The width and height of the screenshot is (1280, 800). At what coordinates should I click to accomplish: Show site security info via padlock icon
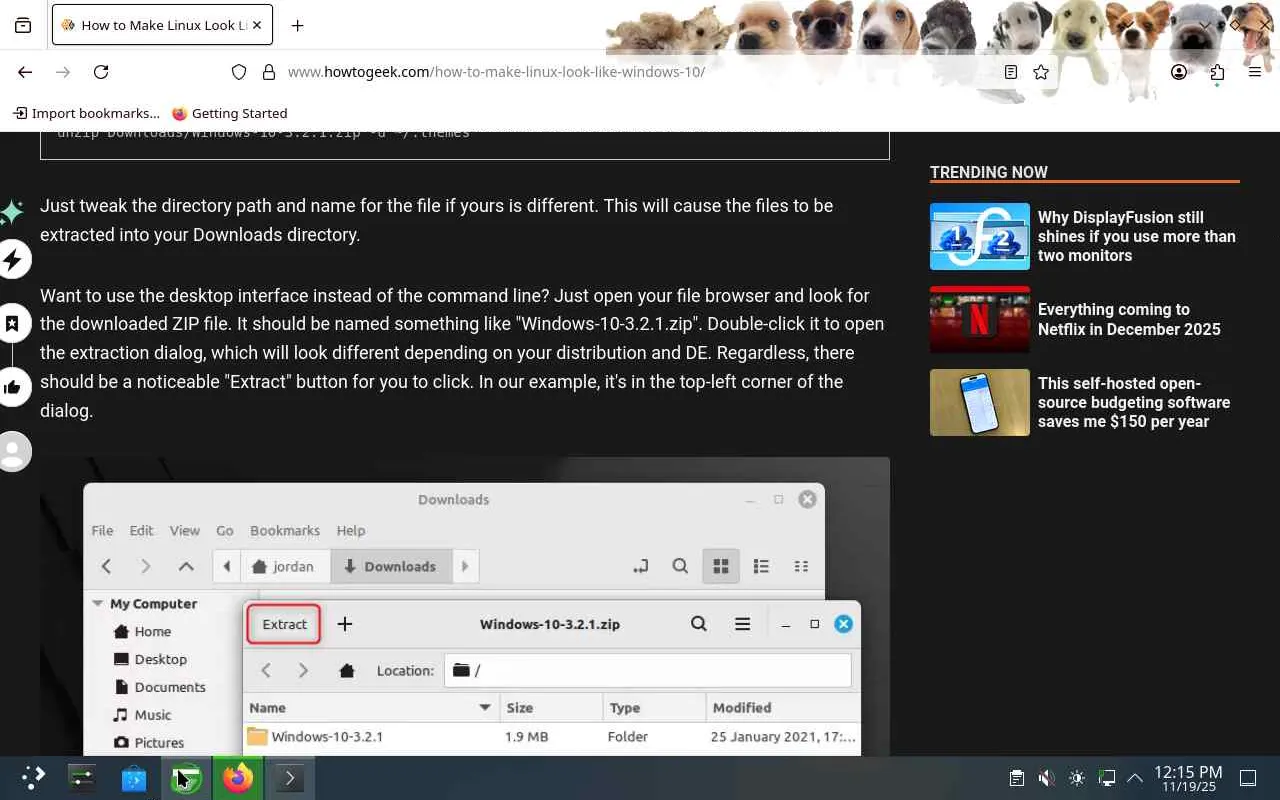point(268,72)
